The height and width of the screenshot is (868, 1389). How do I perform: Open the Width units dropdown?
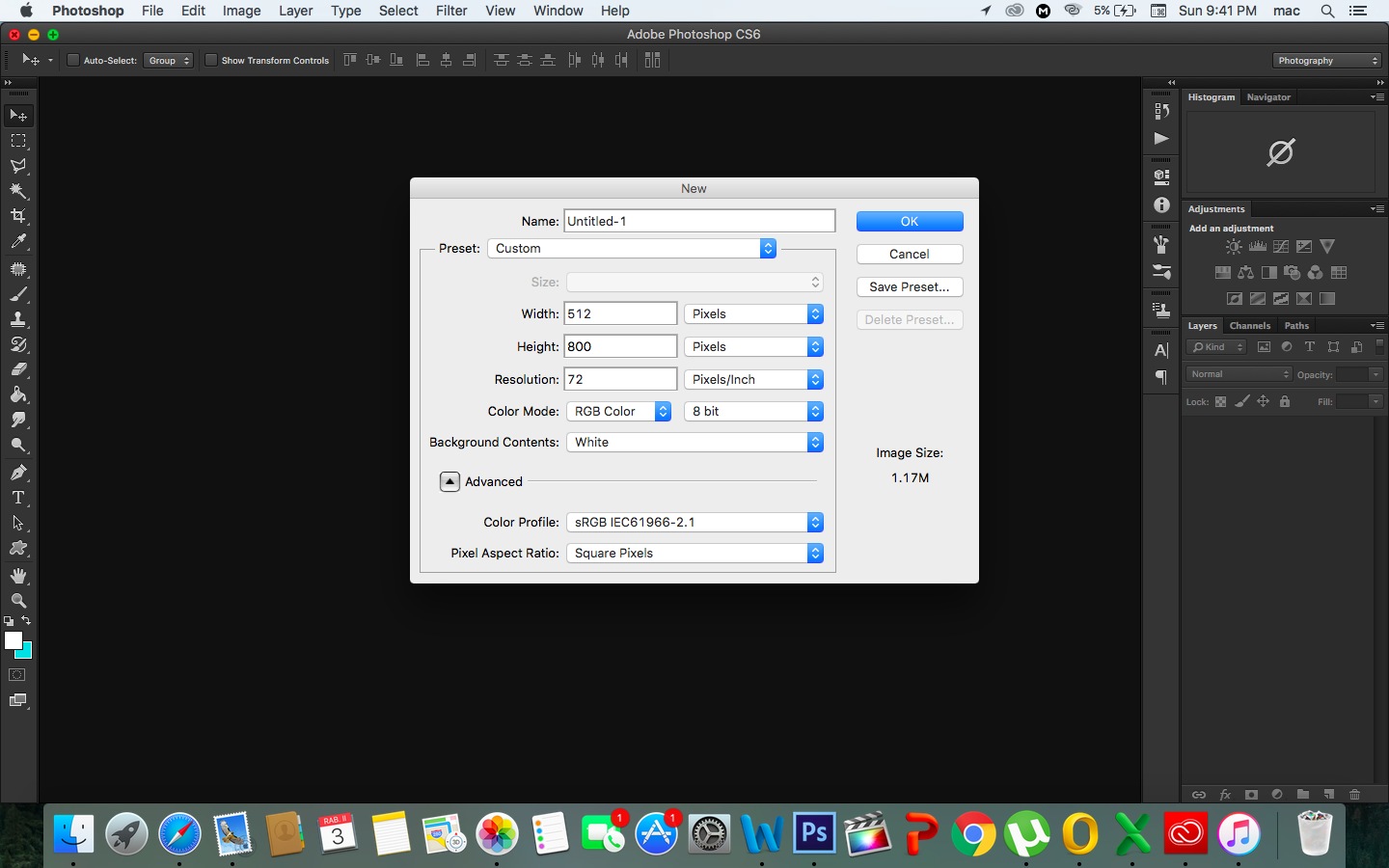753,313
